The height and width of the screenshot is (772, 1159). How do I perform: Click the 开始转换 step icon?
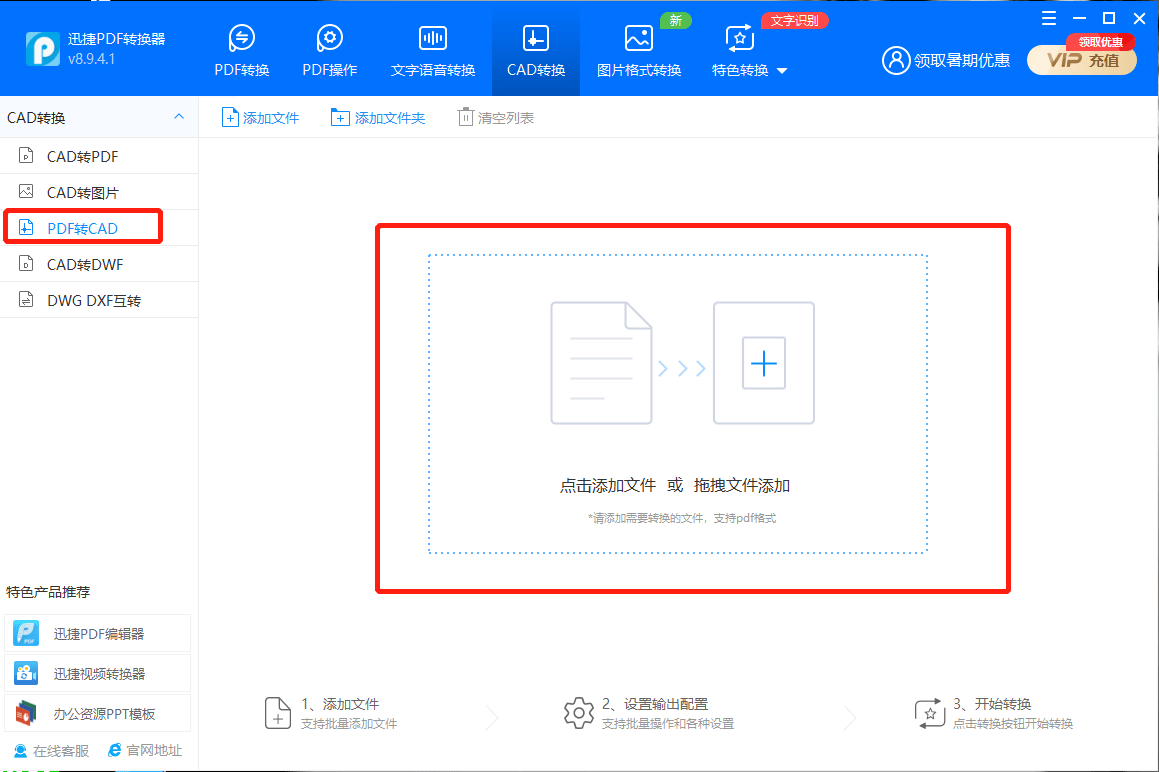[x=929, y=713]
